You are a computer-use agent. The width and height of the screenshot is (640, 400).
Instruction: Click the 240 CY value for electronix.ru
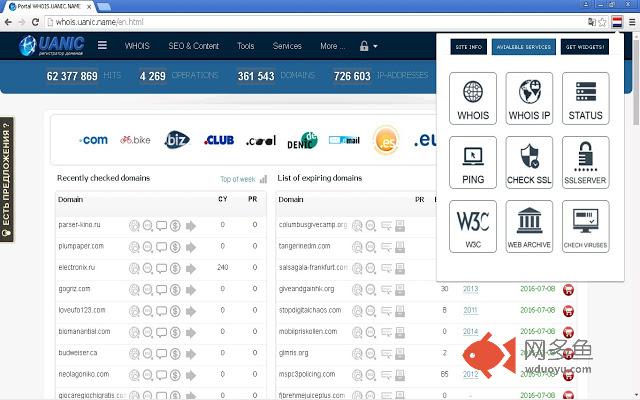[222, 267]
